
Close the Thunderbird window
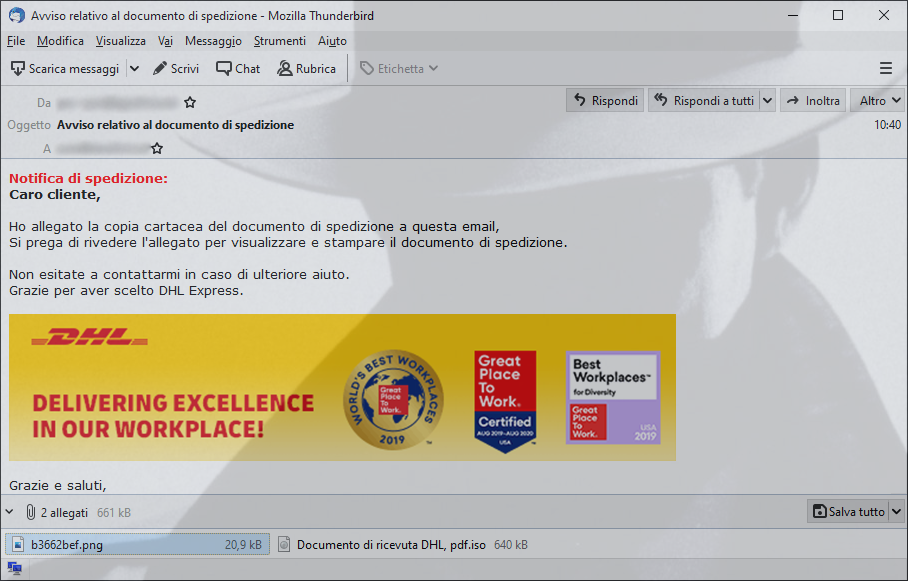point(884,15)
